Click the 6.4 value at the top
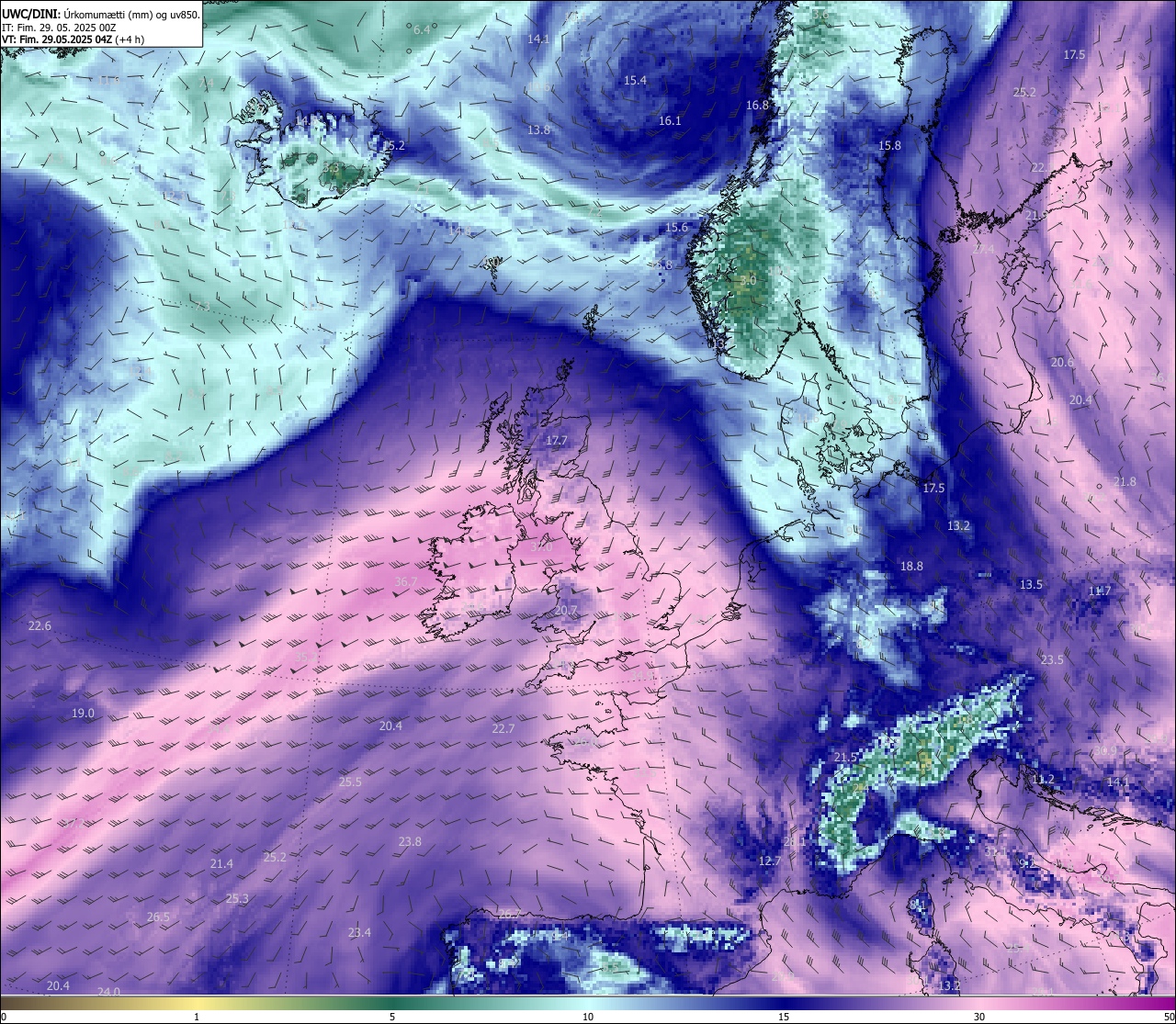Viewport: 1176px width, 1024px height. [x=422, y=29]
